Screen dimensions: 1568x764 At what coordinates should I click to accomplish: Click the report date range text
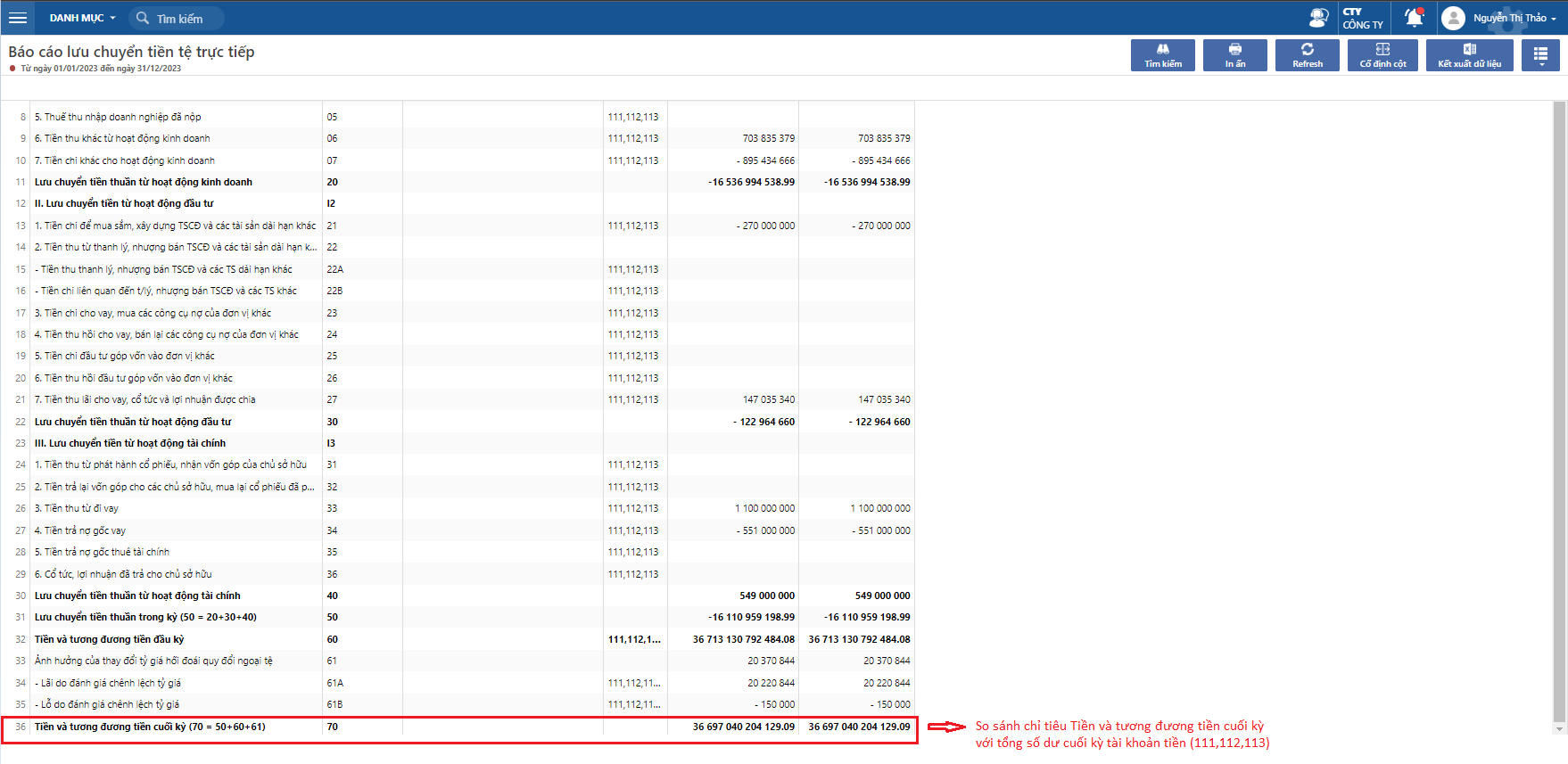coord(101,69)
